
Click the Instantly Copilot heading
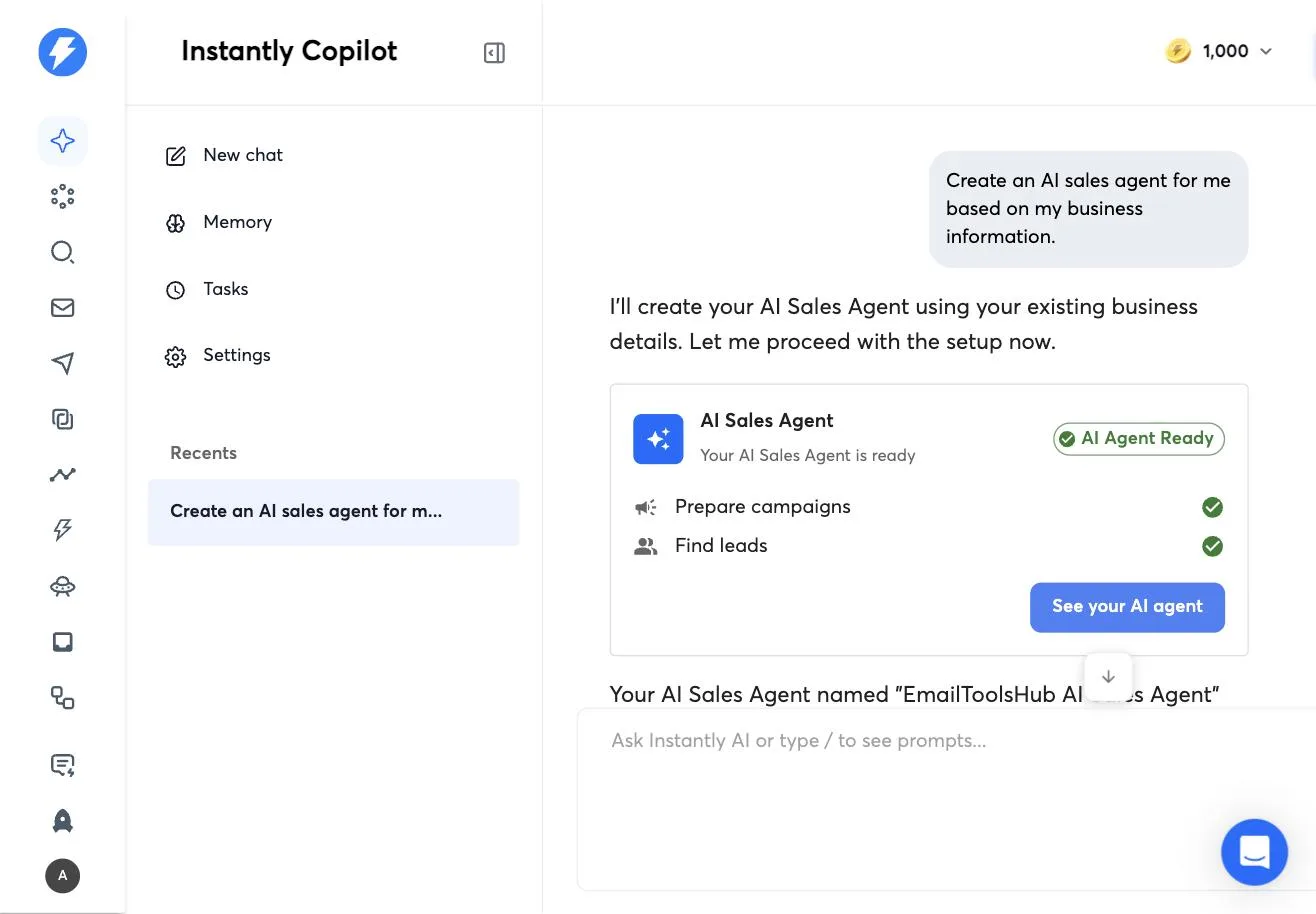[289, 51]
